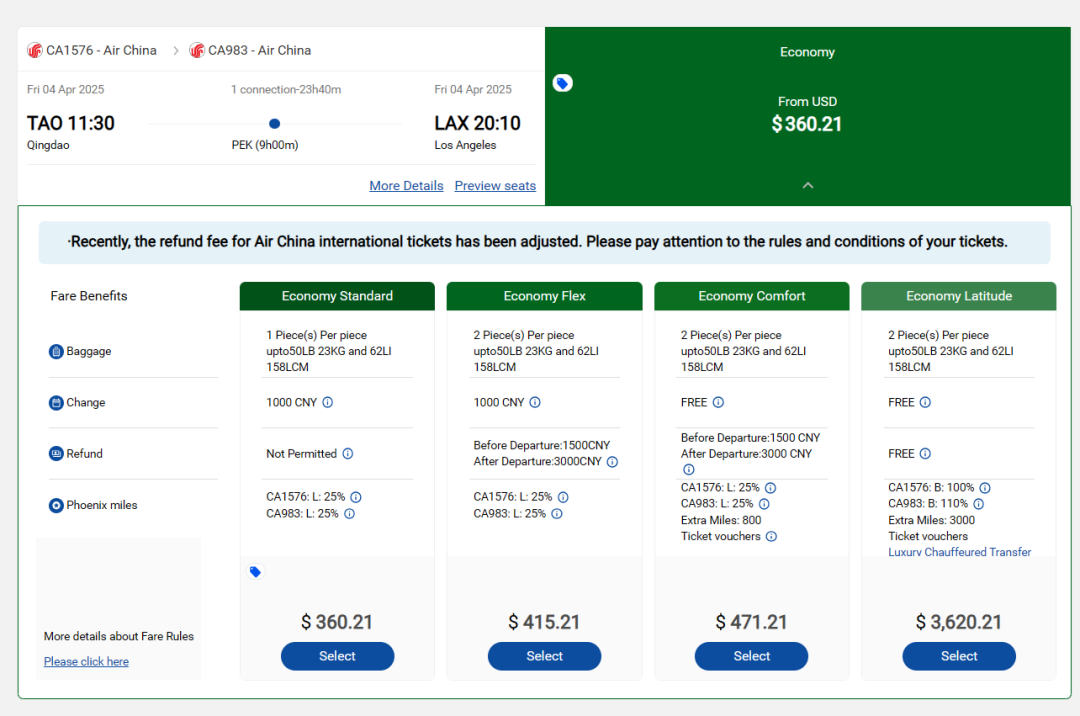Select the Economy Comfort fare at $471.21
Viewport: 1080px width, 716px height.
tap(751, 656)
